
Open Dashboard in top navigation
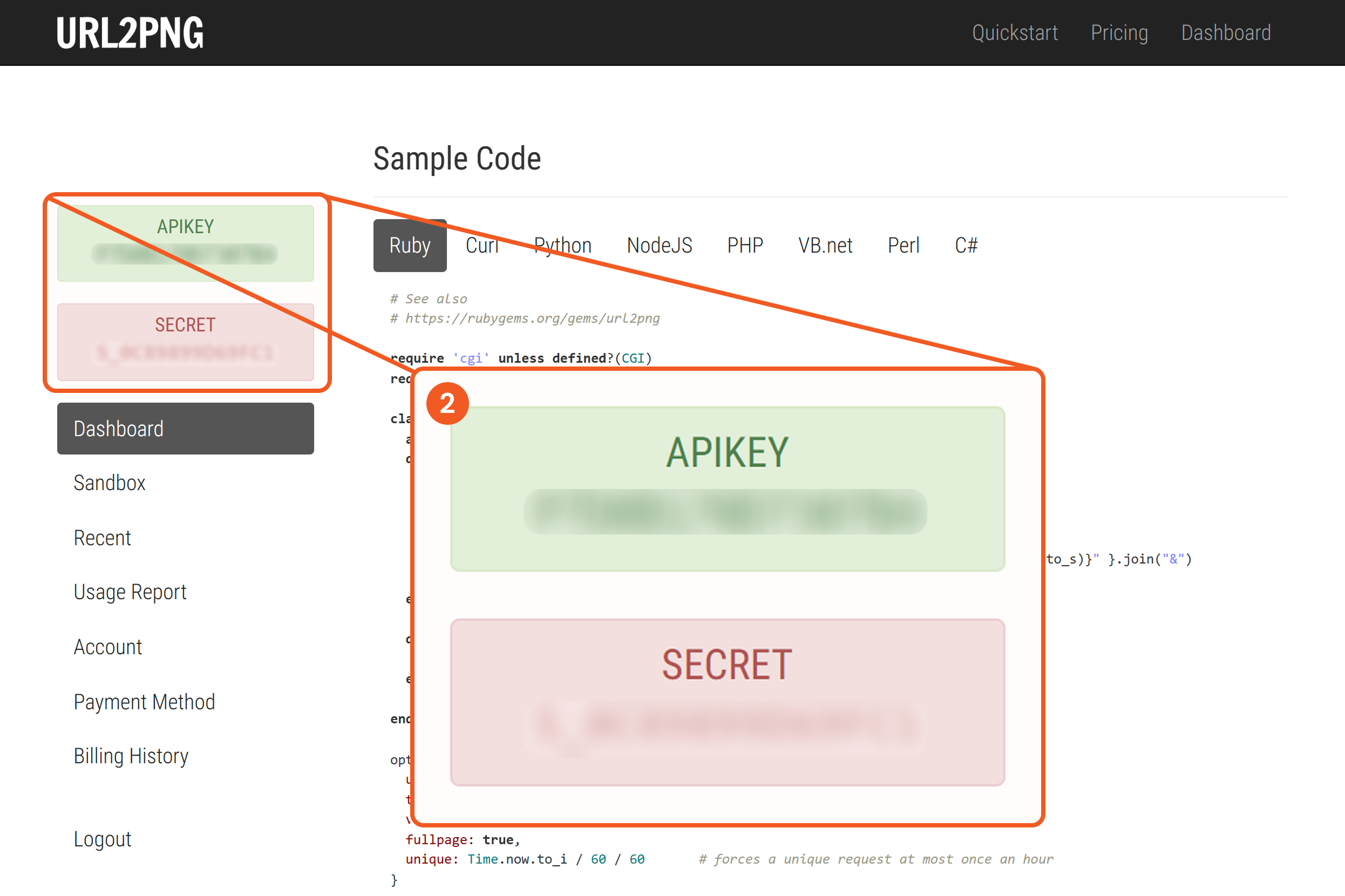click(x=1226, y=33)
